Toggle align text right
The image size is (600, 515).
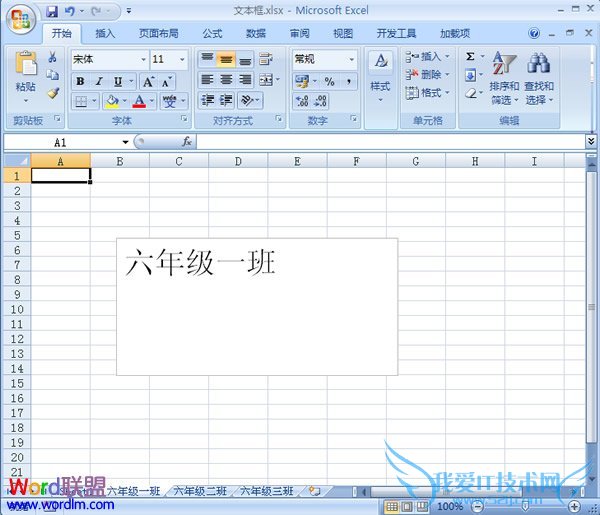(245, 80)
